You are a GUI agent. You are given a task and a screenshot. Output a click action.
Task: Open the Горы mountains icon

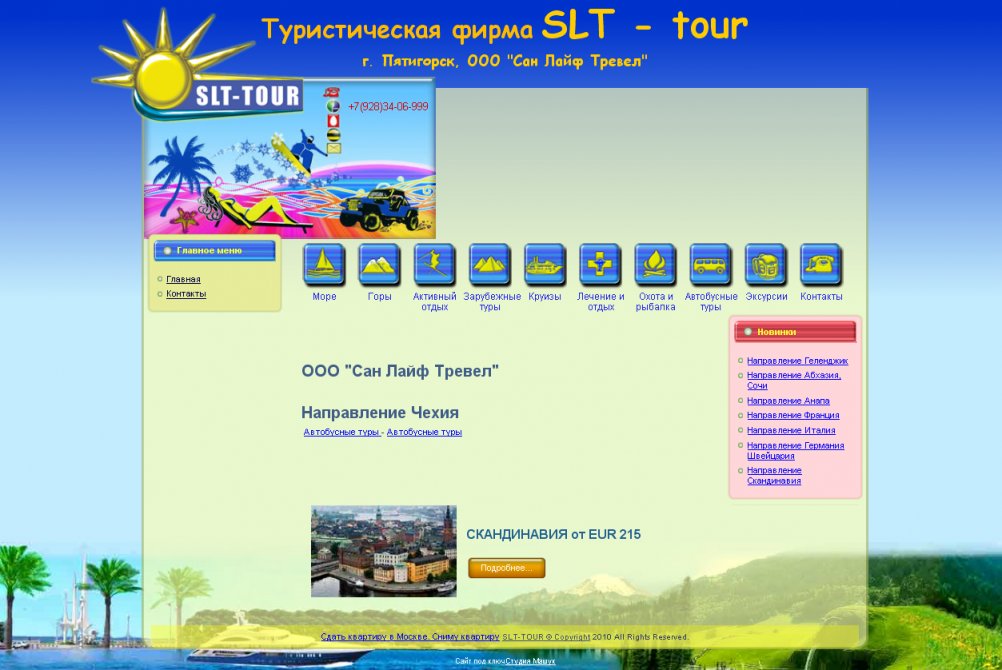pyautogui.click(x=379, y=265)
